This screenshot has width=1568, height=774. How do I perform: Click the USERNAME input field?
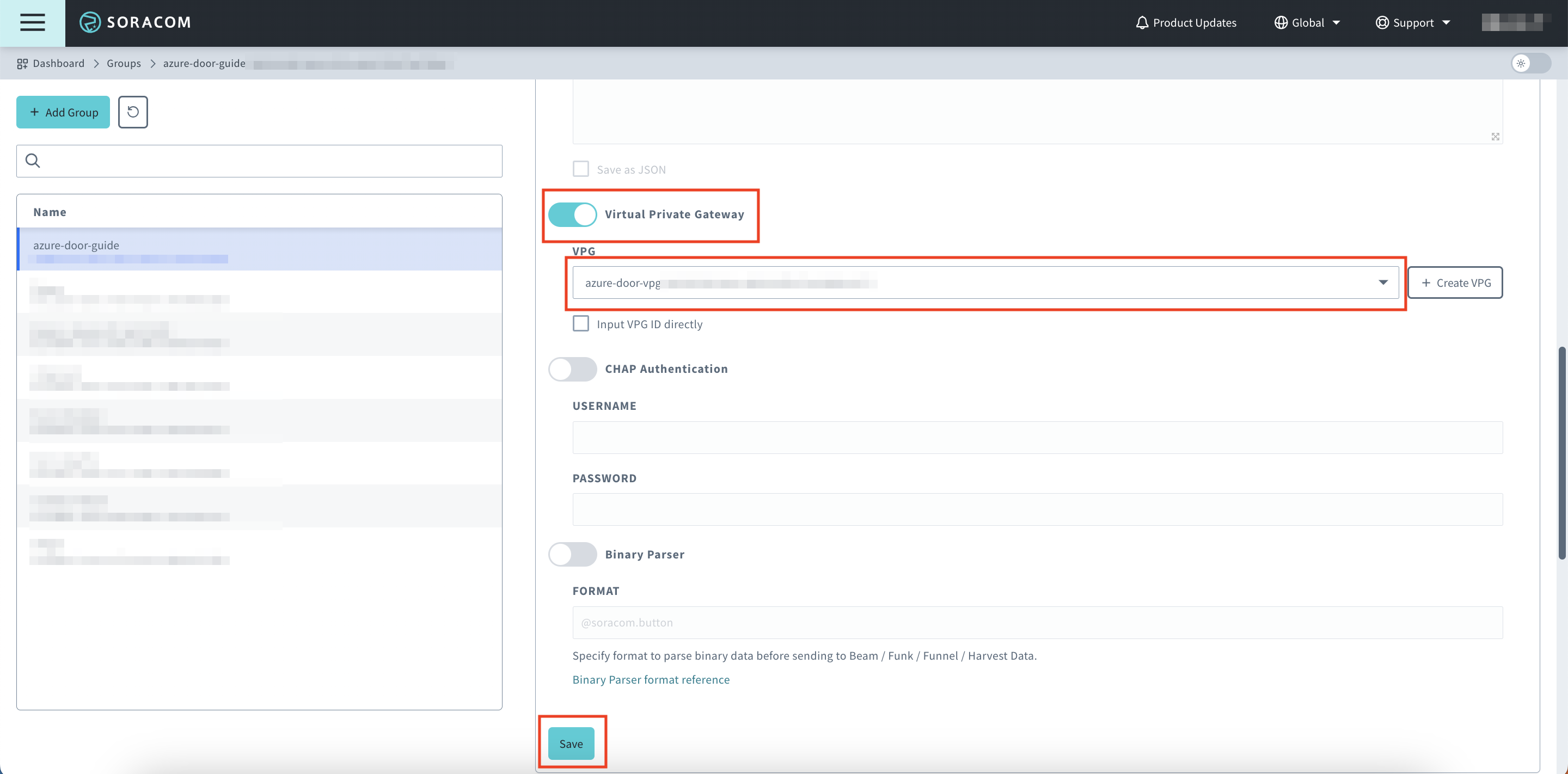click(1037, 438)
